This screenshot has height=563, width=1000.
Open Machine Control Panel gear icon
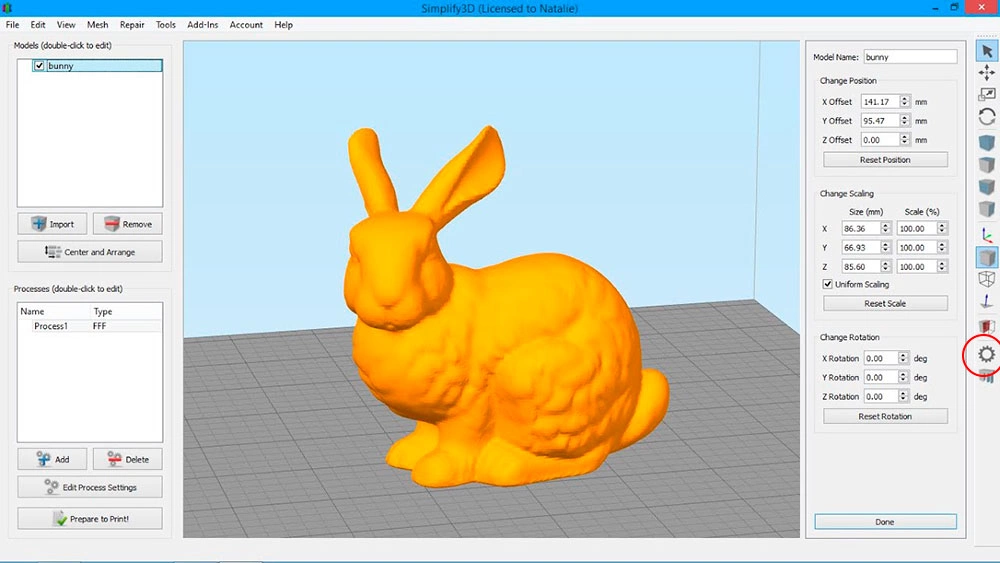(987, 354)
